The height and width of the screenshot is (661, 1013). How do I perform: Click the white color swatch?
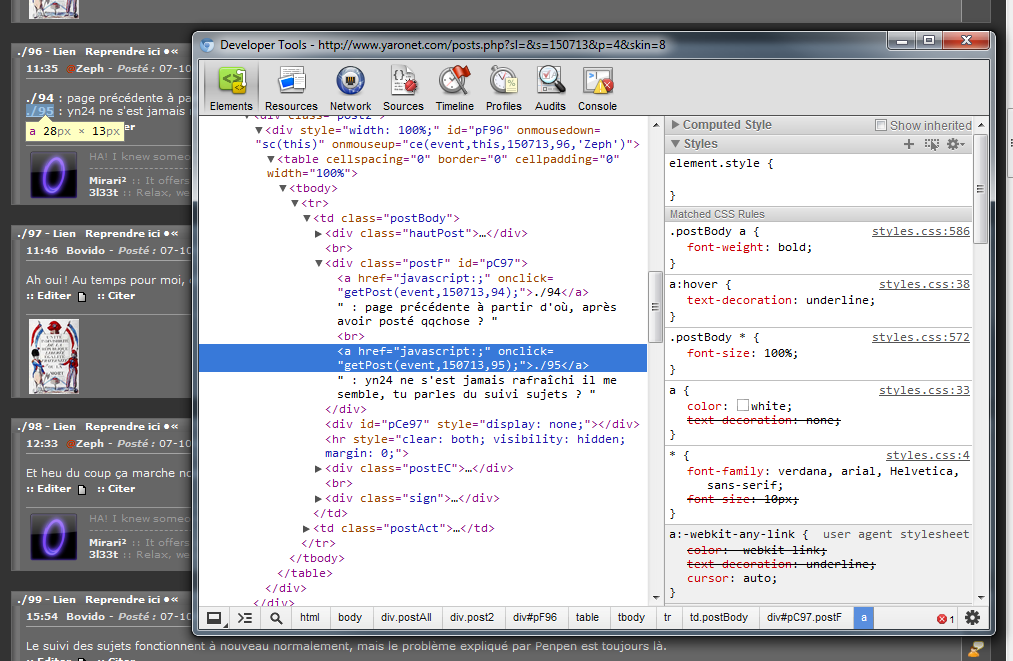coord(743,406)
